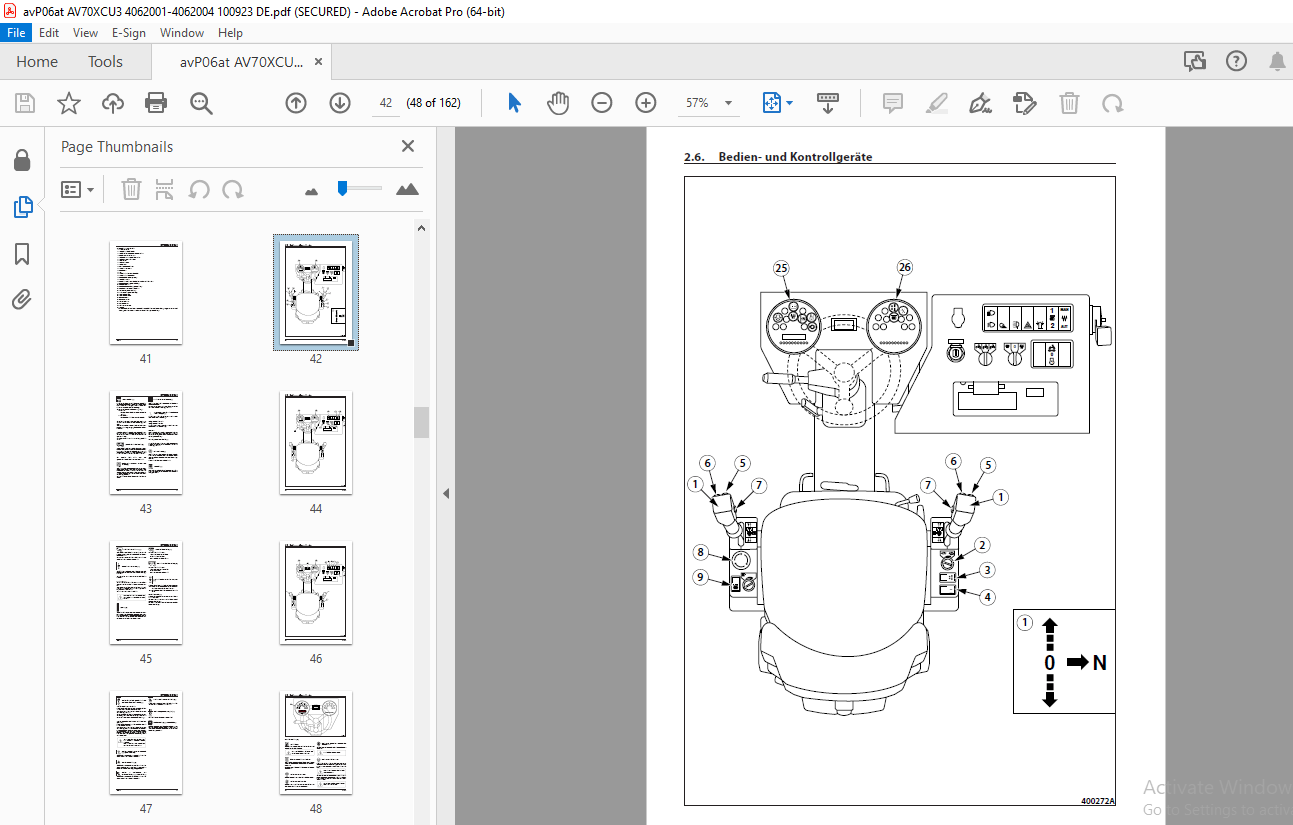
Task: Print the document with printer icon
Action: tap(156, 103)
